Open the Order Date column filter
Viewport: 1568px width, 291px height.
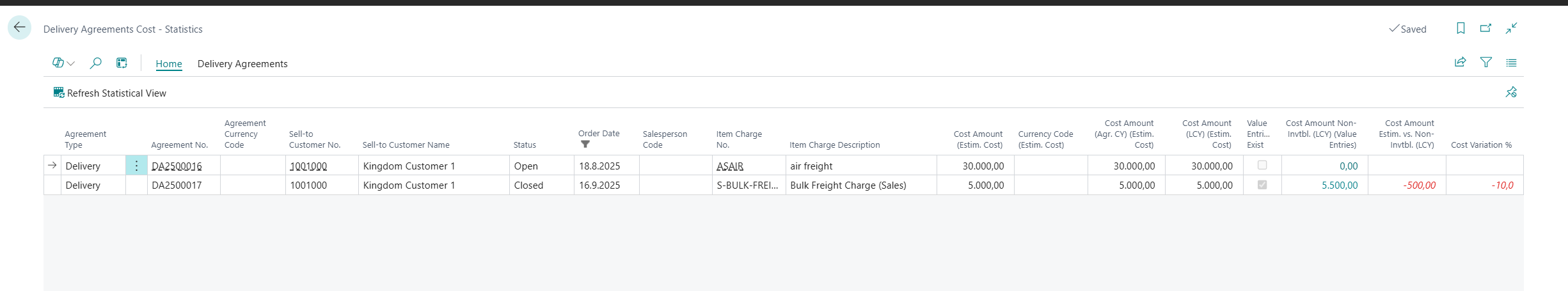pos(585,145)
